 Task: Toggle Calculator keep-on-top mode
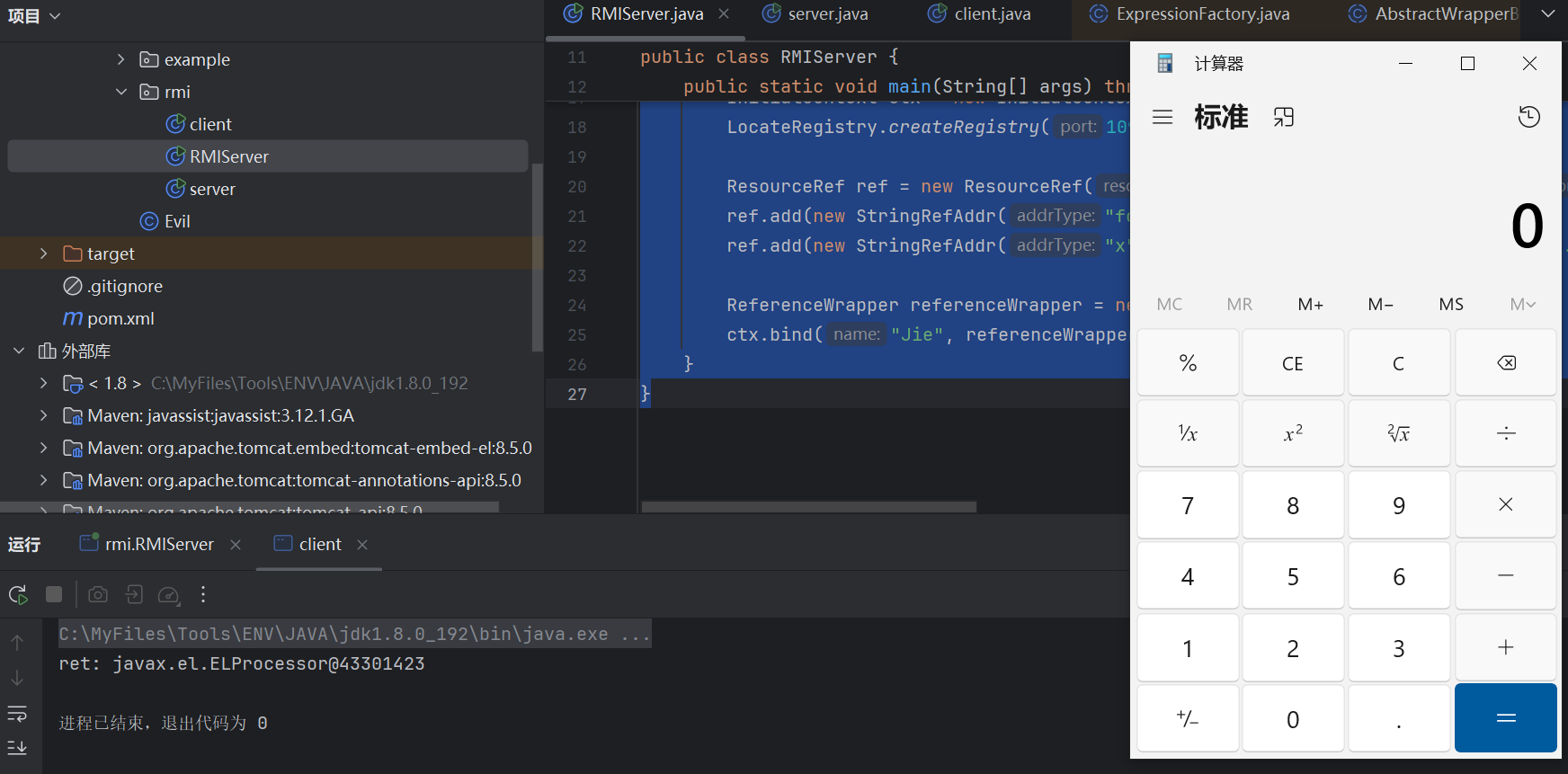coord(1284,117)
